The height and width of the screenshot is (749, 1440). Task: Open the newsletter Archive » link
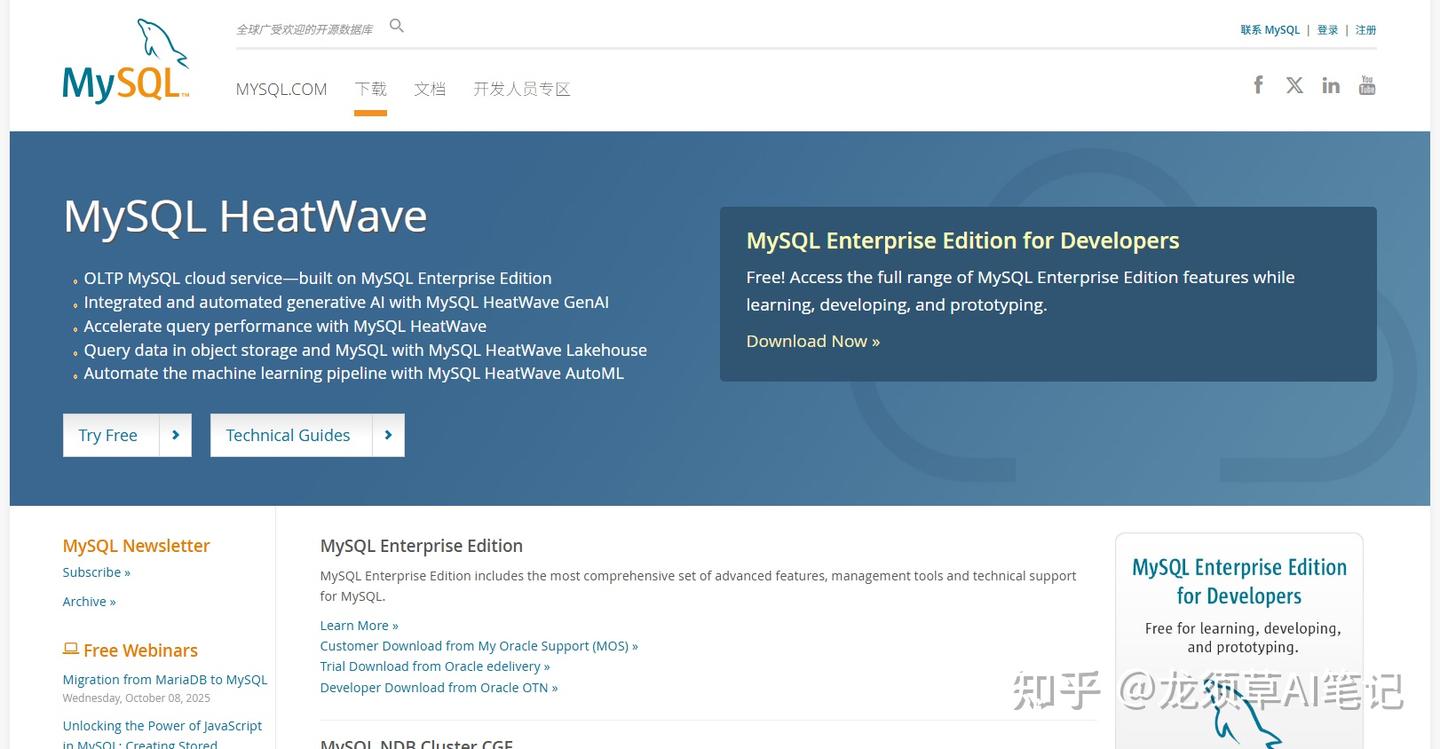pos(89,601)
